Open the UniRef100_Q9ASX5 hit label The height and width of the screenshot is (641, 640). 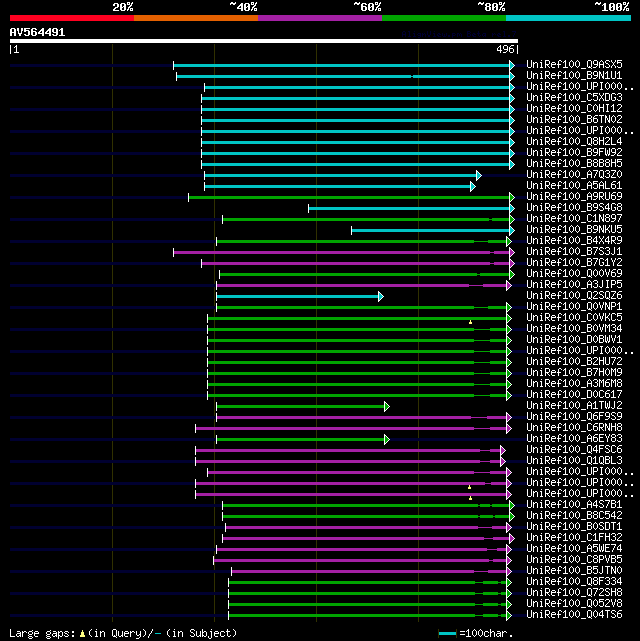[x=574, y=65]
